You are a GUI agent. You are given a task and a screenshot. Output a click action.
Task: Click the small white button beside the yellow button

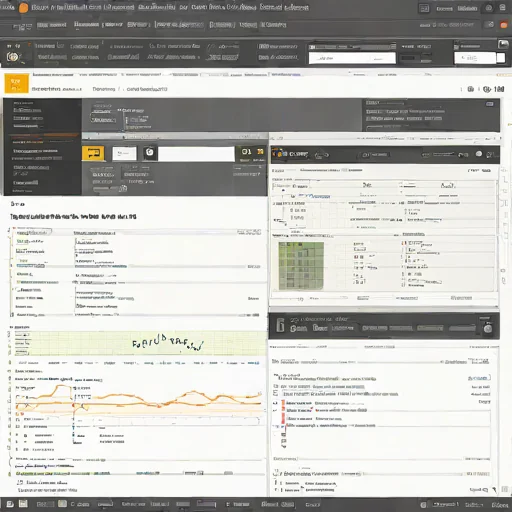click(124, 154)
